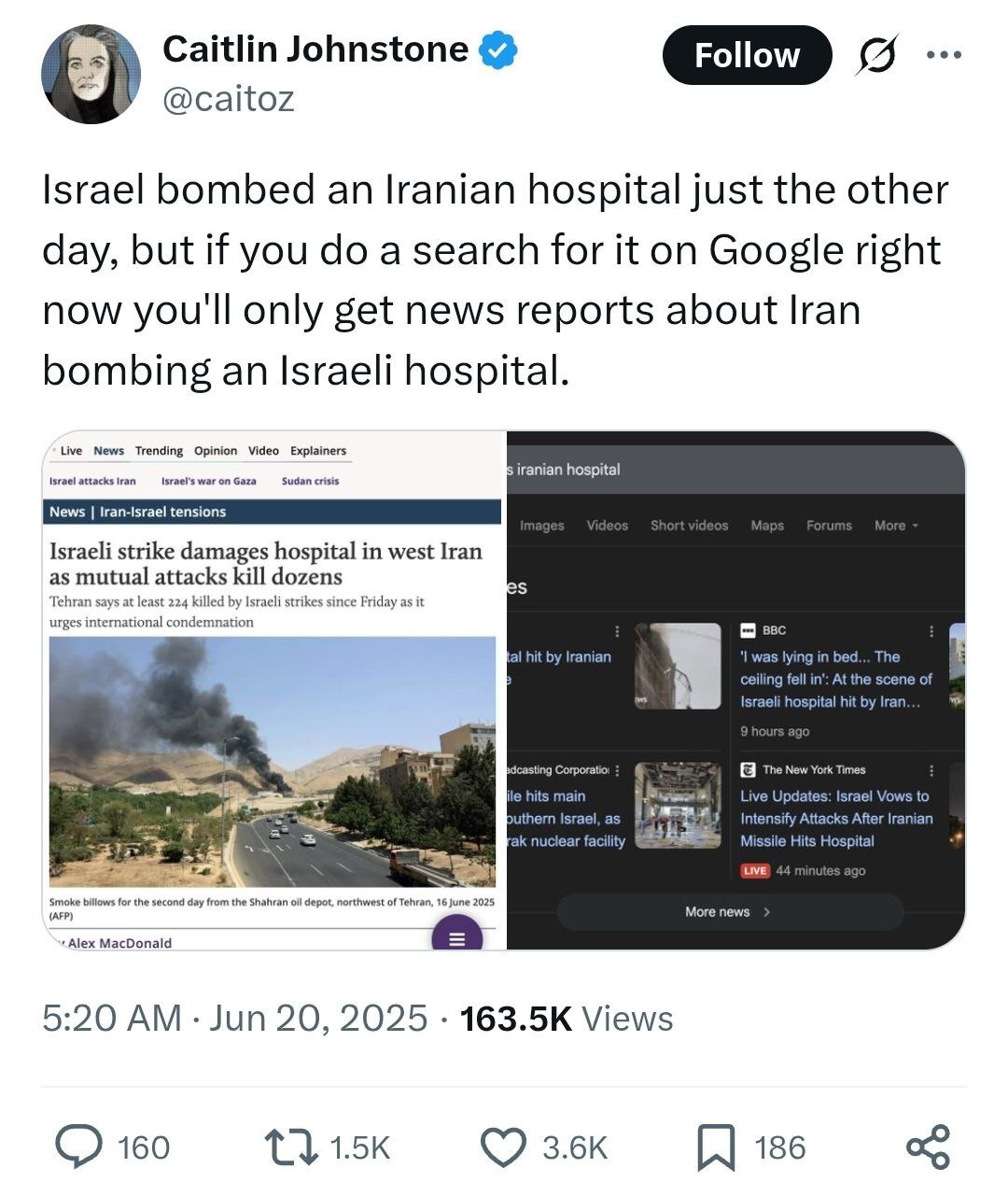1008x1182 pixels.
Task: Open the 'Explainers' menu item
Action: click(317, 451)
